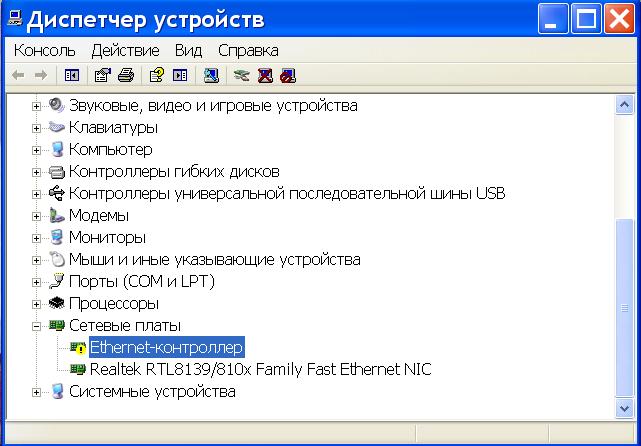Select the Процессоры category label
The image size is (641, 446).
[114, 304]
